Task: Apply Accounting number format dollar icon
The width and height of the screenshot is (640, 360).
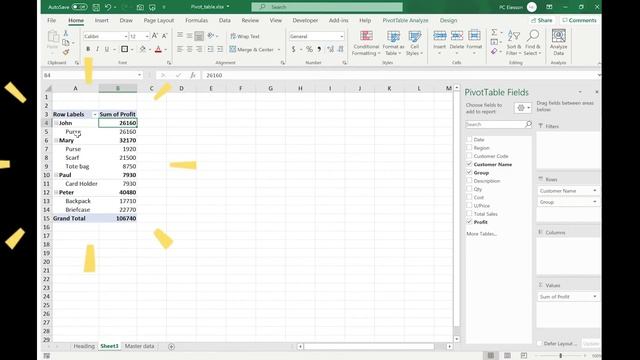Action: coord(293,49)
